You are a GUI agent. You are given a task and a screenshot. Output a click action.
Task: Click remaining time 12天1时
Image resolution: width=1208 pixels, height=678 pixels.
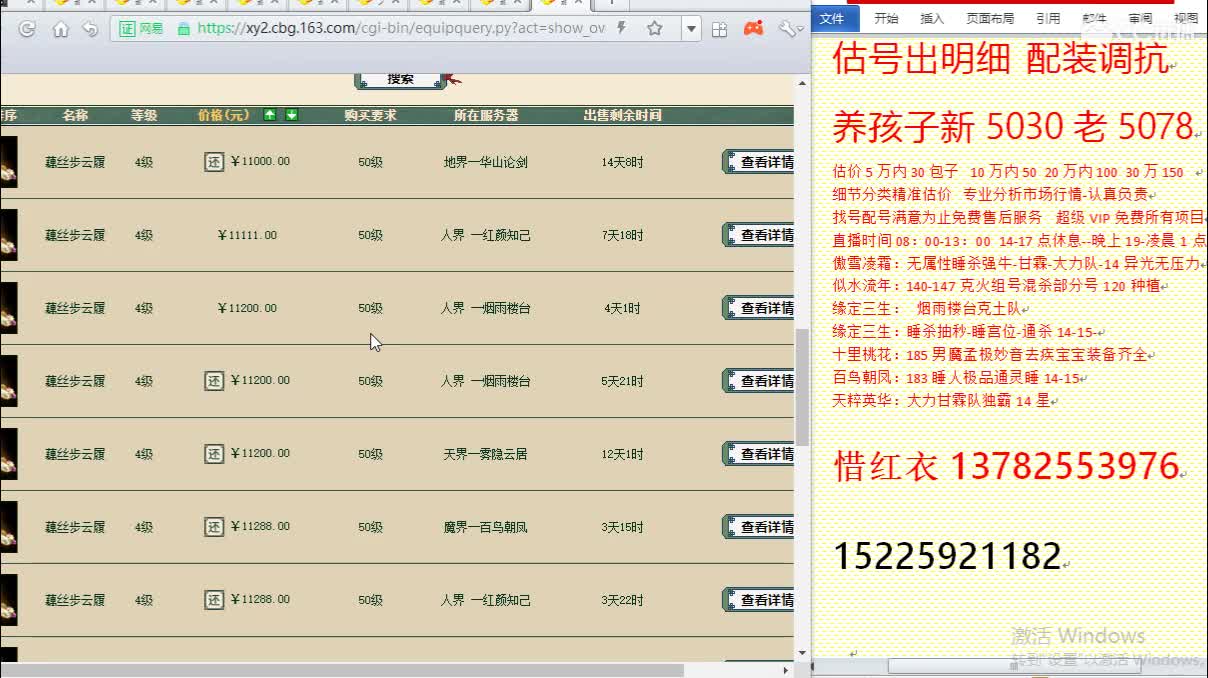tap(622, 454)
